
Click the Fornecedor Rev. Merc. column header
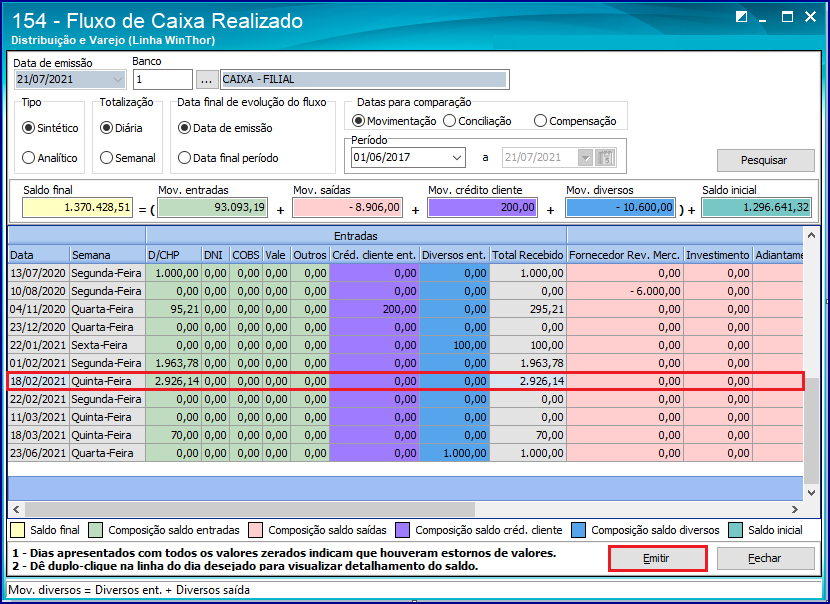point(625,255)
